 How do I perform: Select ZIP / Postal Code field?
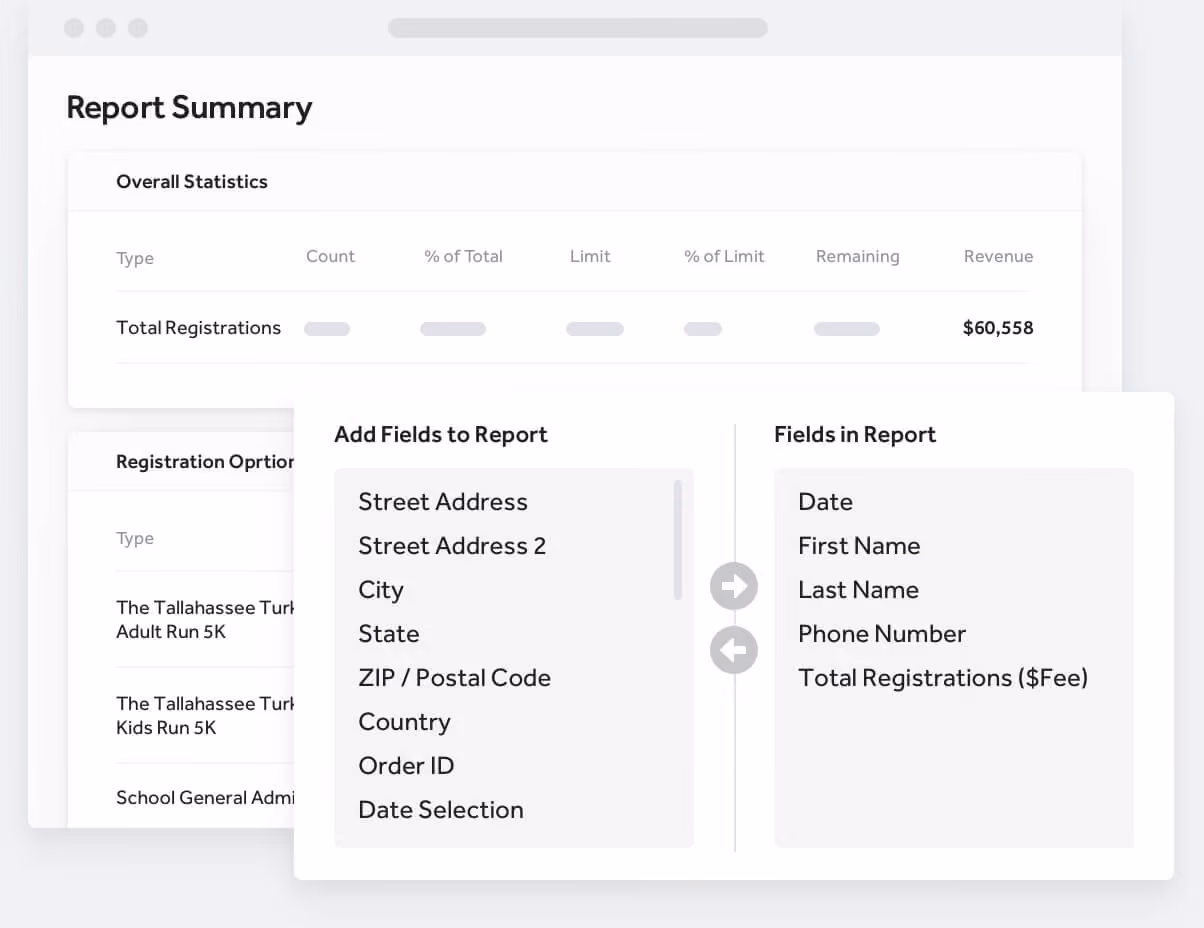455,678
